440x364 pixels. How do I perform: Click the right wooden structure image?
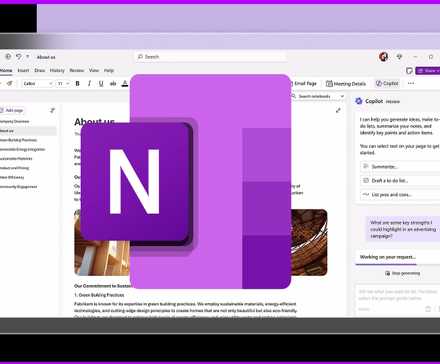coord(309,242)
